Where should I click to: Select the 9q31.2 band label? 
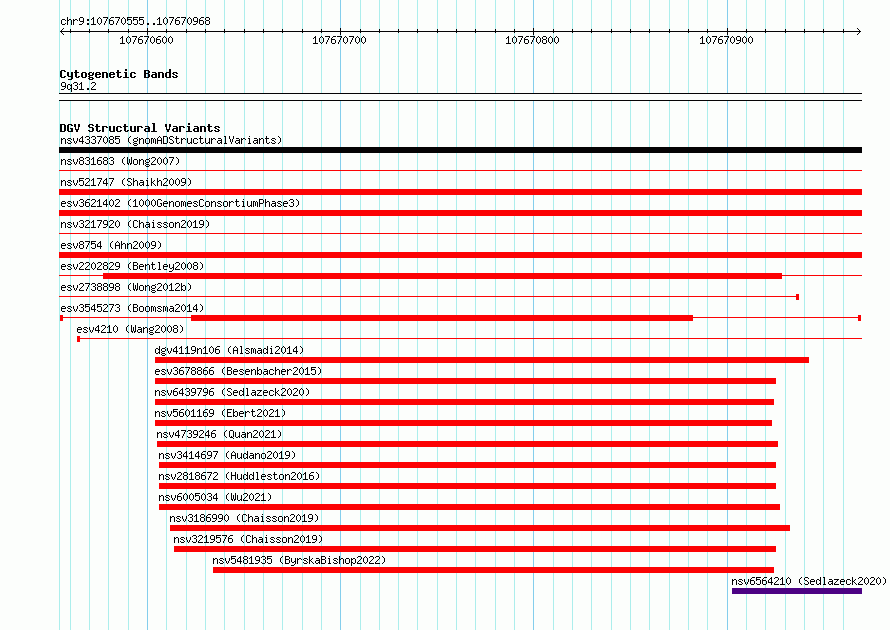[78, 86]
